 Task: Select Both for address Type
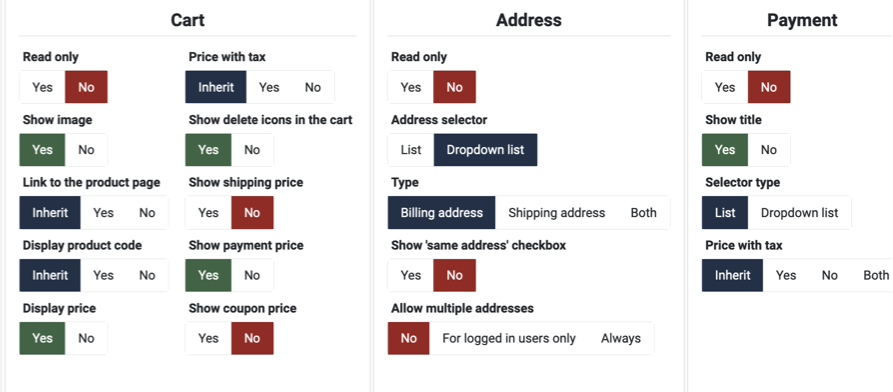tap(644, 213)
